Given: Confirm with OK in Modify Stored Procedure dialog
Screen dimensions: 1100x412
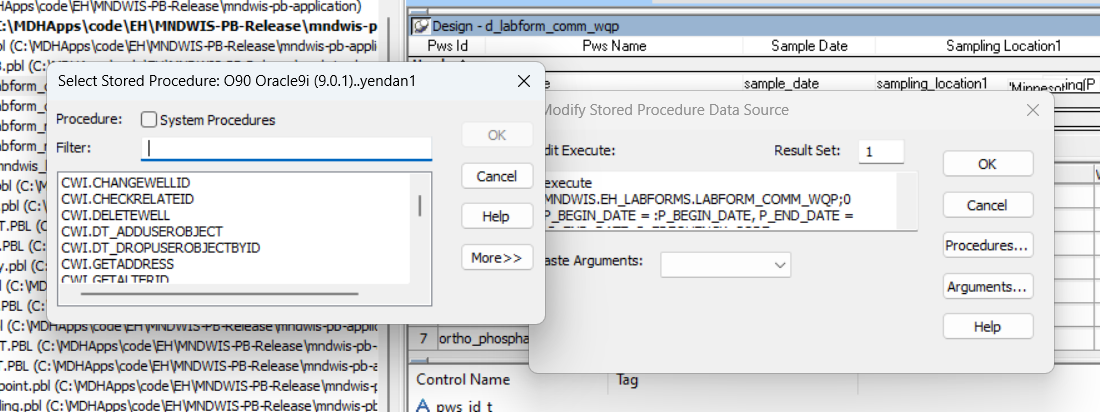Looking at the screenshot, I should coord(987,164).
